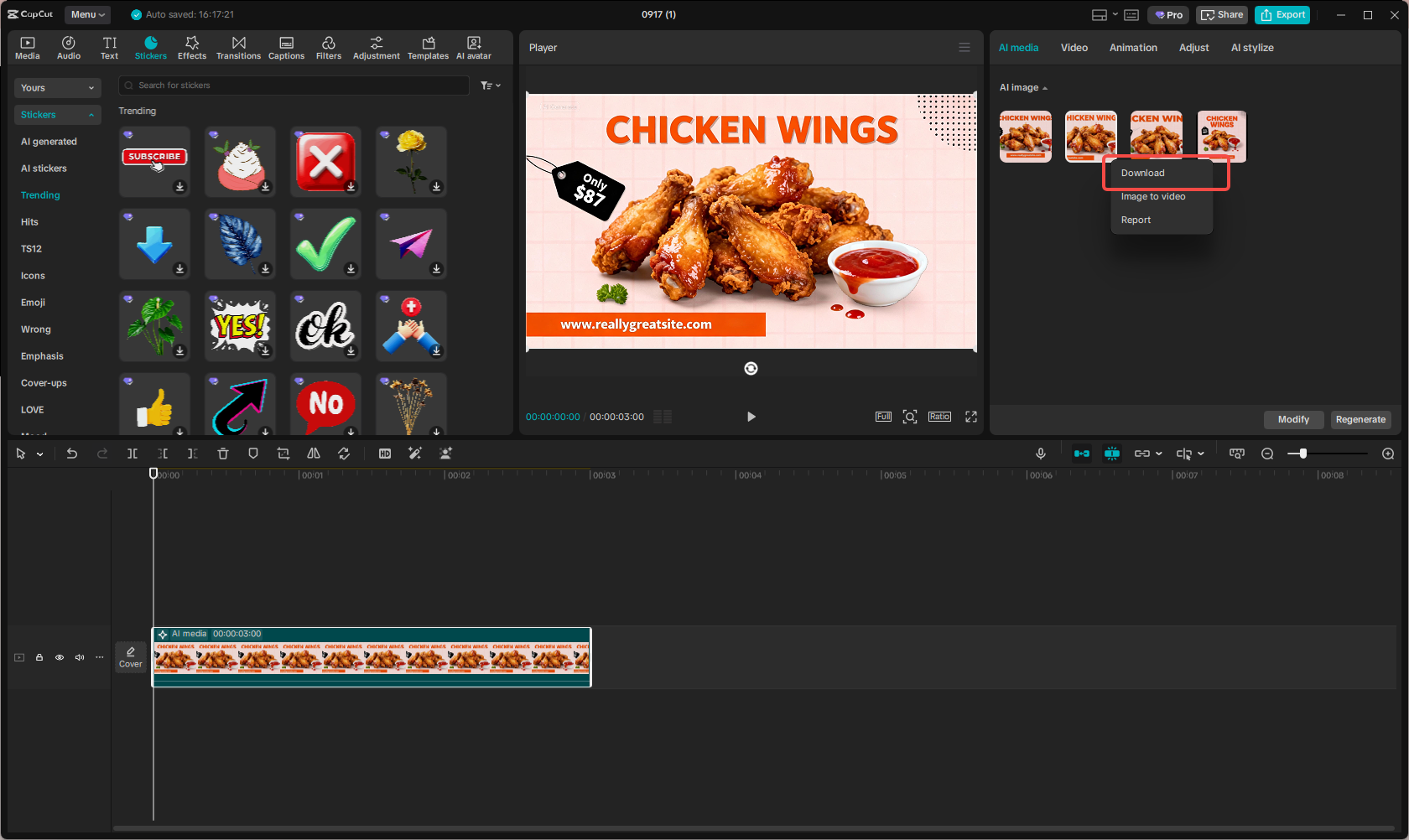The width and height of the screenshot is (1409, 840).
Task: Select the Stickers tool in the top toolbar
Action: [151, 46]
